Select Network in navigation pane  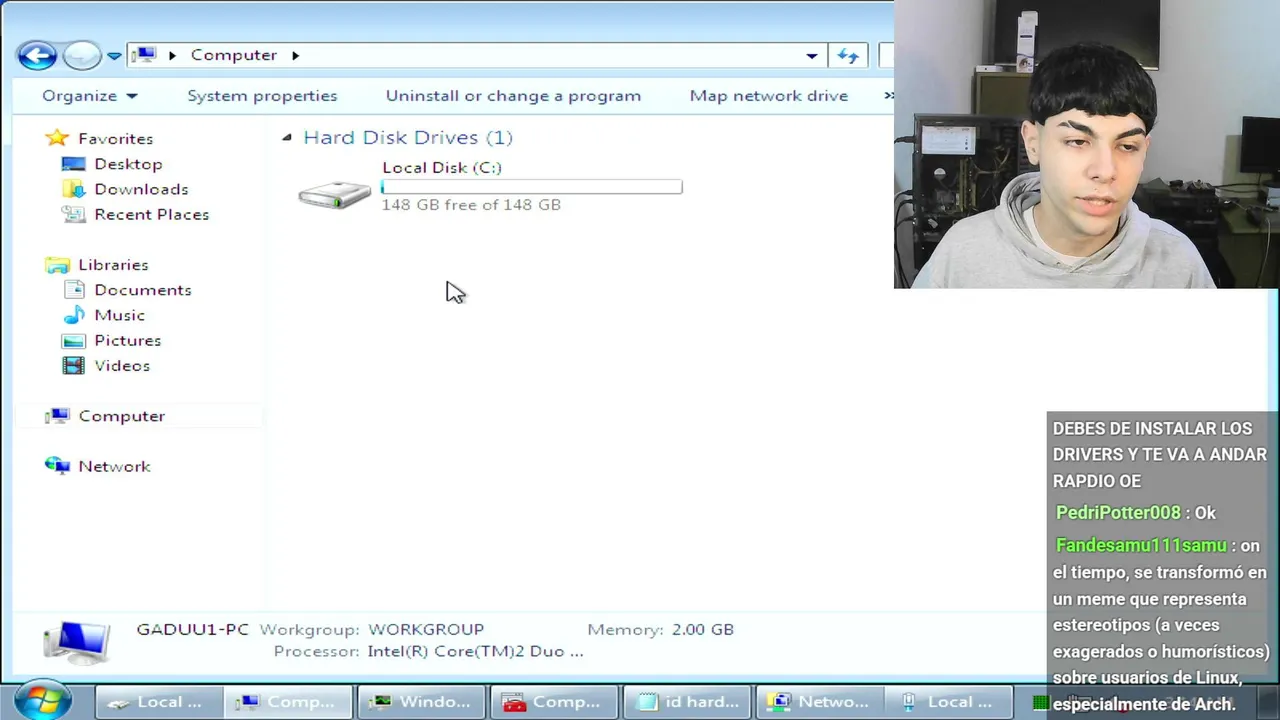pyautogui.click(x=114, y=466)
